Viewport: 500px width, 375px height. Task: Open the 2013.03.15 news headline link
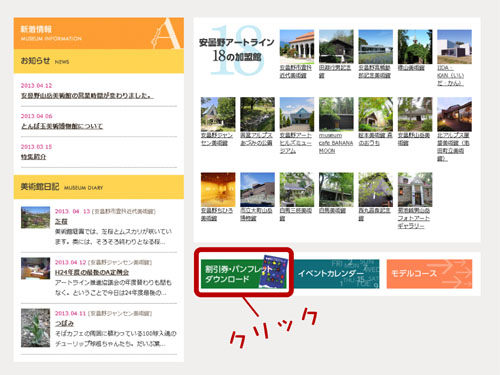point(33,157)
